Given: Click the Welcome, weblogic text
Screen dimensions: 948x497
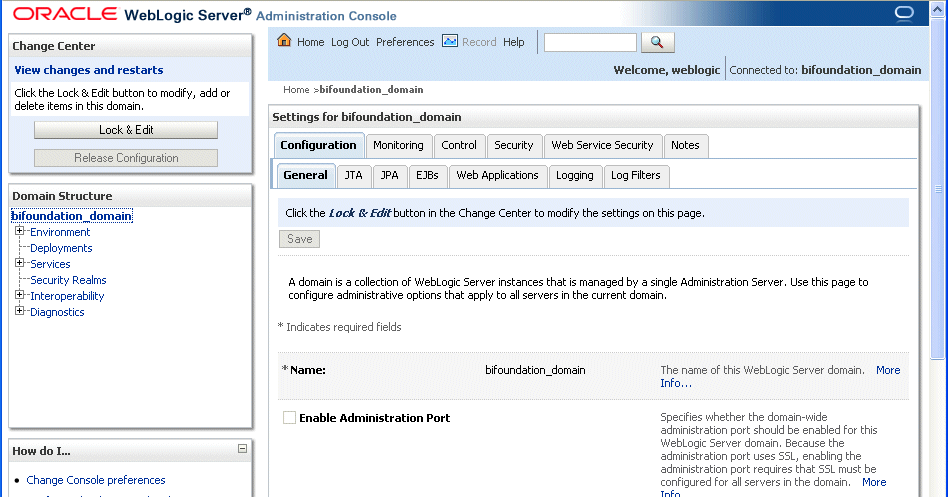Looking at the screenshot, I should pyautogui.click(x=666, y=70).
